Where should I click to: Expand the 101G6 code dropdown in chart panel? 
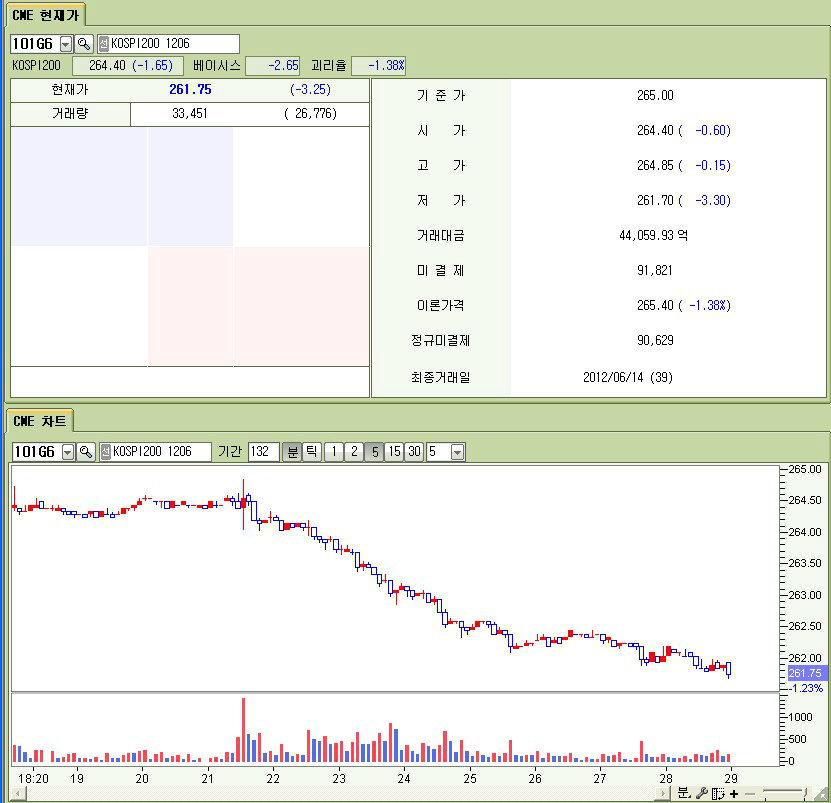(x=68, y=452)
